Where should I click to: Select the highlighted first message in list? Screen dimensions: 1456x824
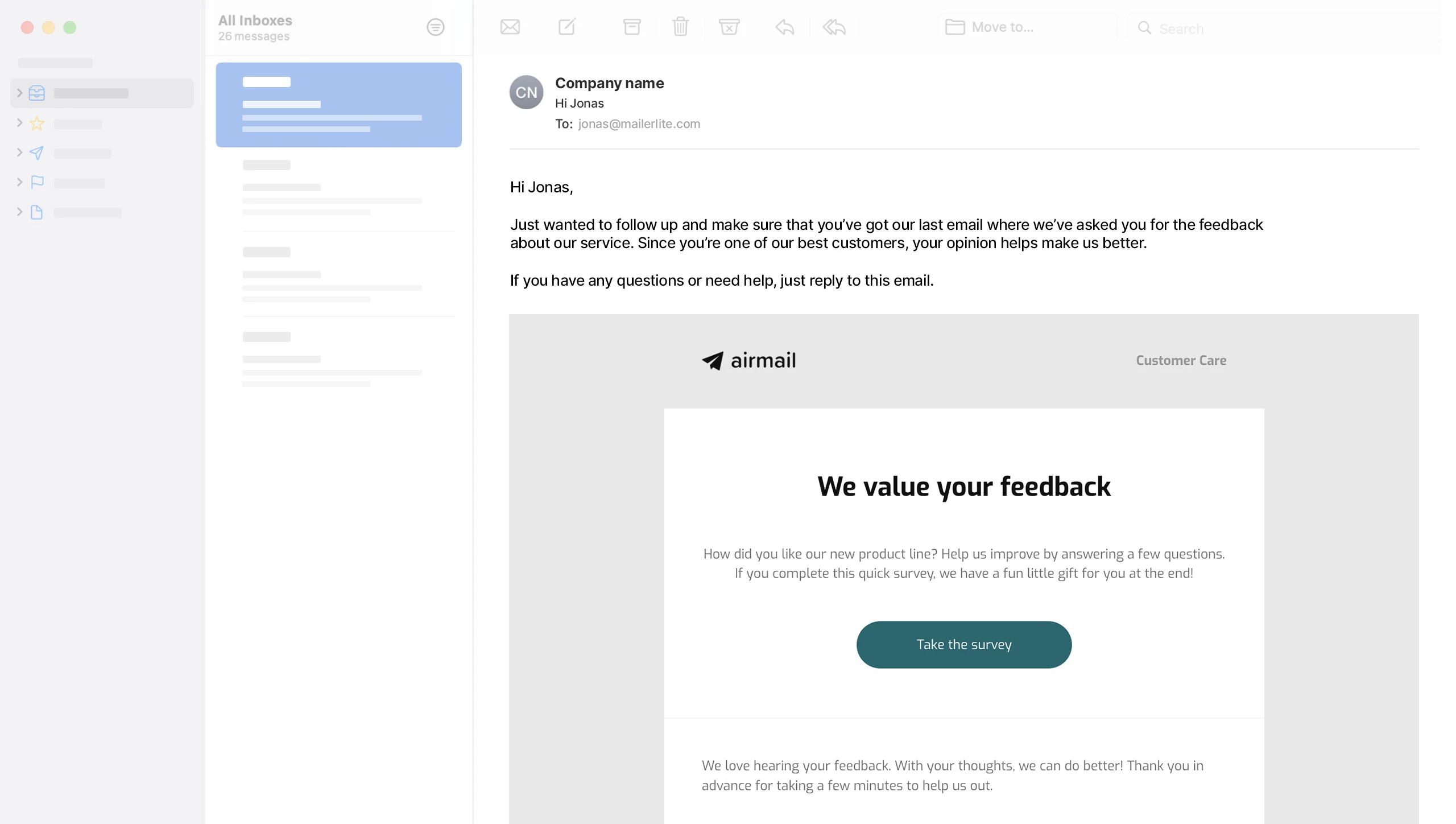(338, 105)
